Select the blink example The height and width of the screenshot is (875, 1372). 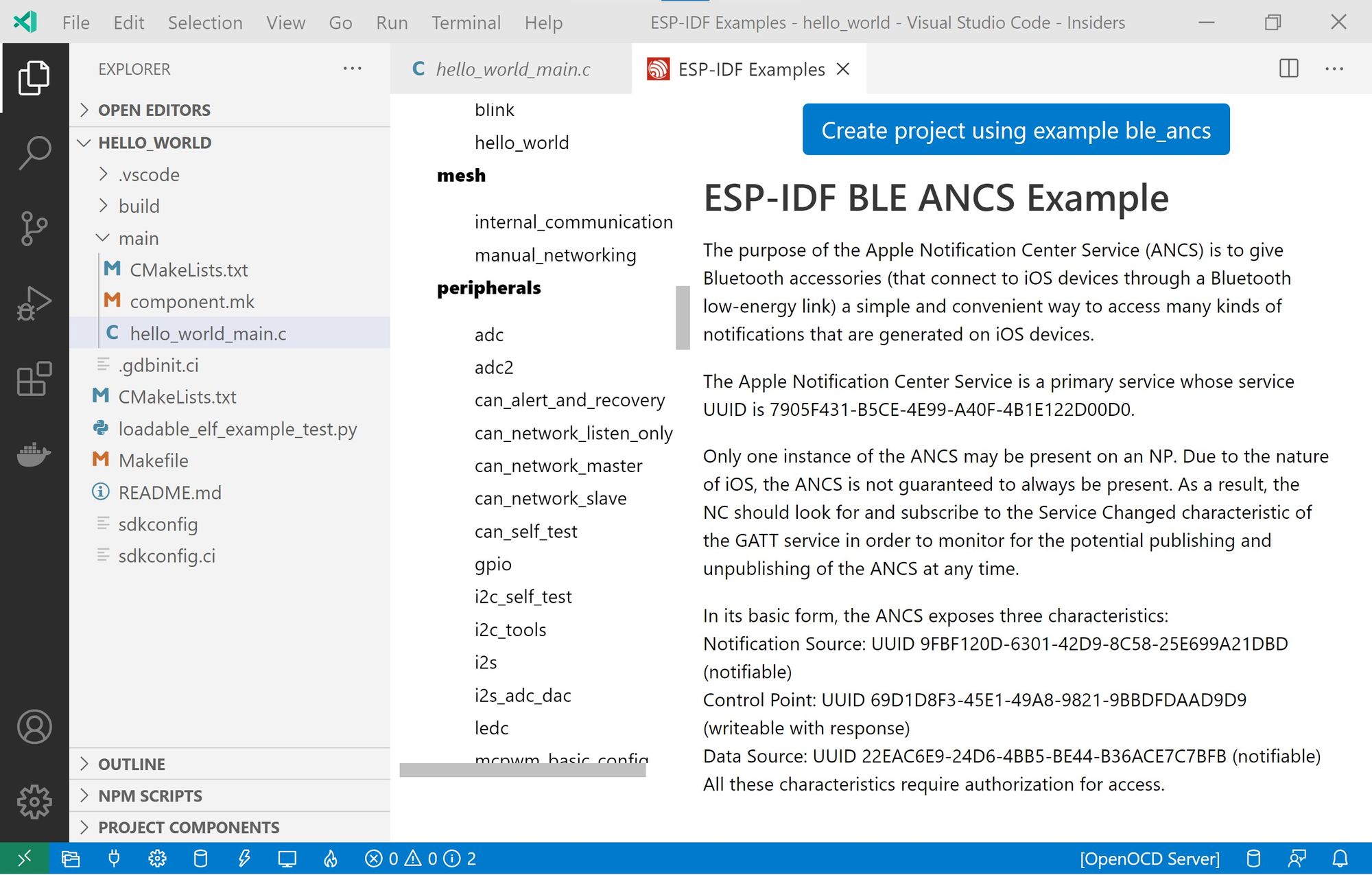[494, 110]
